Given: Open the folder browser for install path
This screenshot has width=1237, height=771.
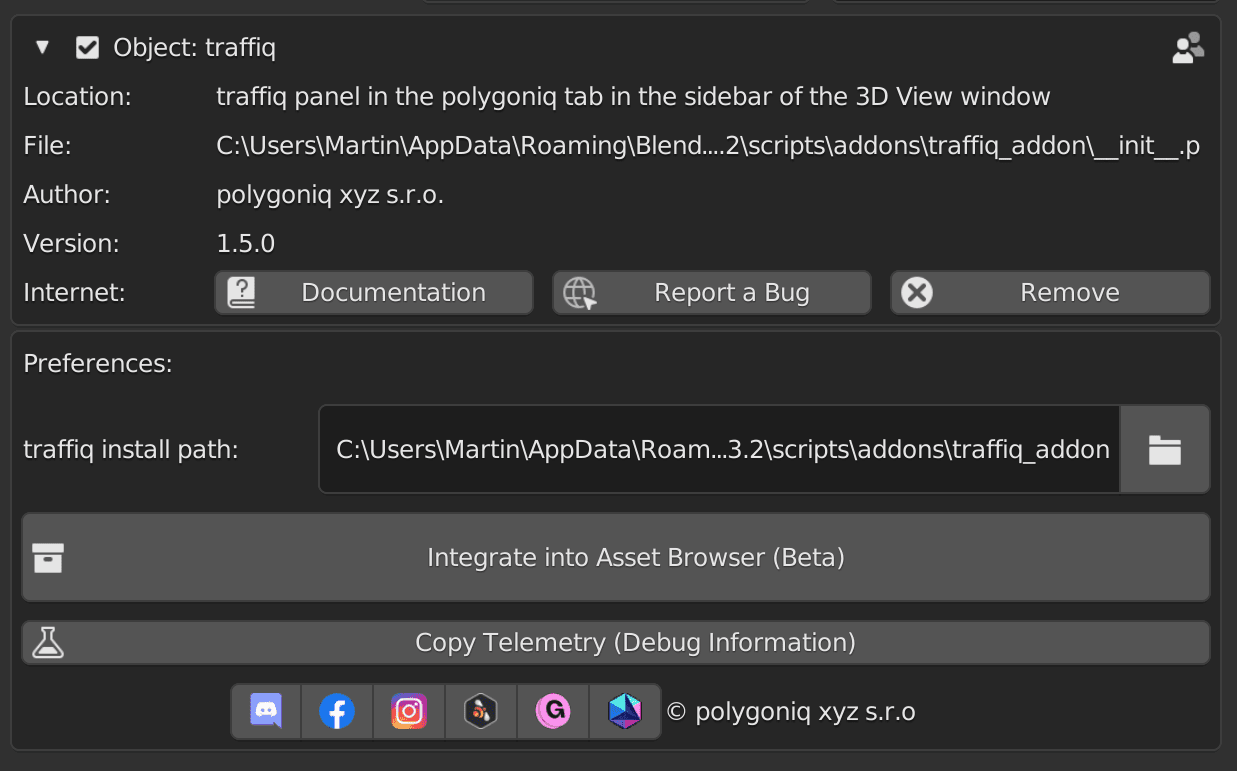Looking at the screenshot, I should pyautogui.click(x=1164, y=449).
